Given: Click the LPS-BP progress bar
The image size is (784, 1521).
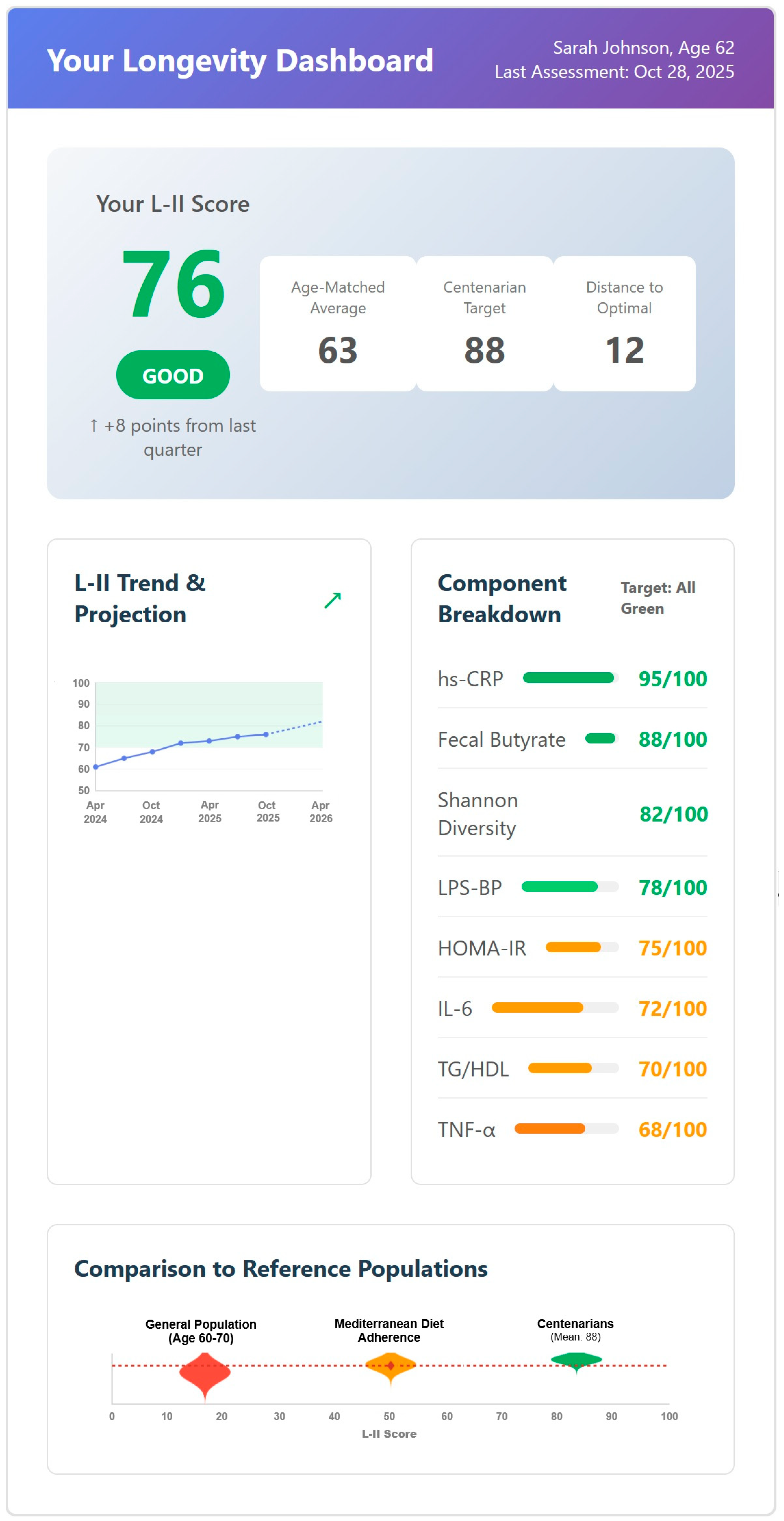Looking at the screenshot, I should [x=570, y=887].
